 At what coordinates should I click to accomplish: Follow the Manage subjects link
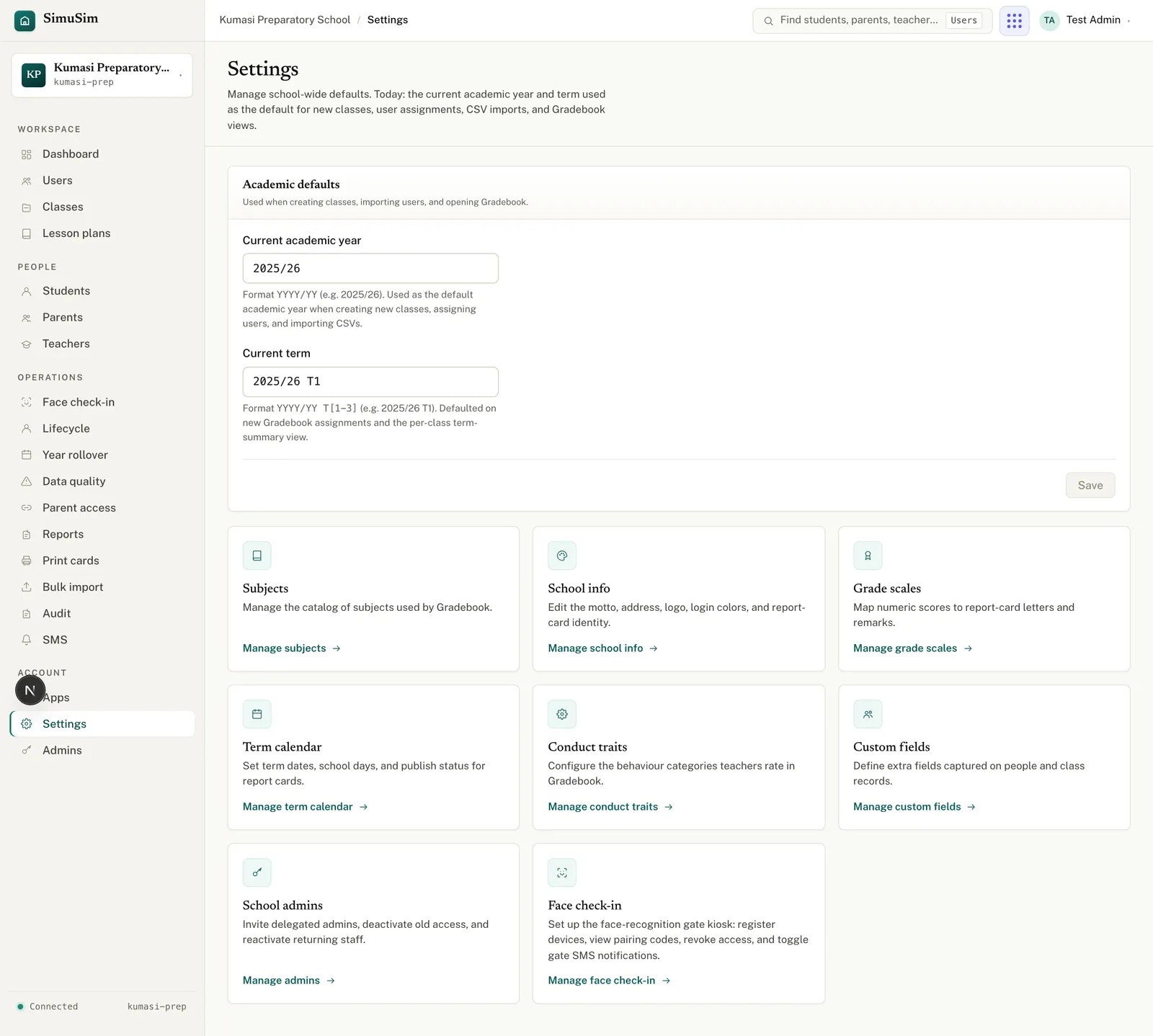pyautogui.click(x=292, y=648)
